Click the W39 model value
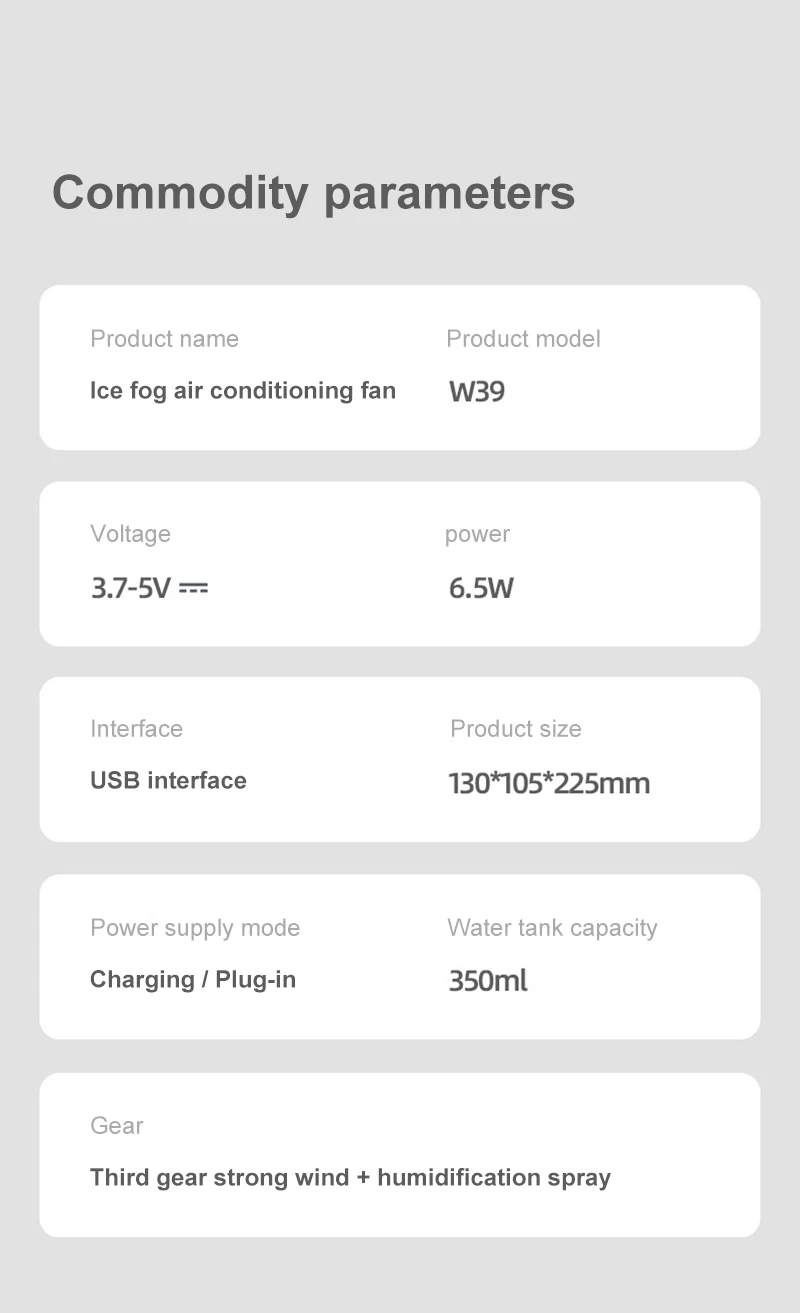This screenshot has width=800, height=1313. click(477, 391)
